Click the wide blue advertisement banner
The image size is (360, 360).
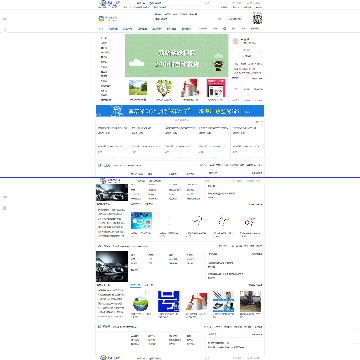[180, 111]
